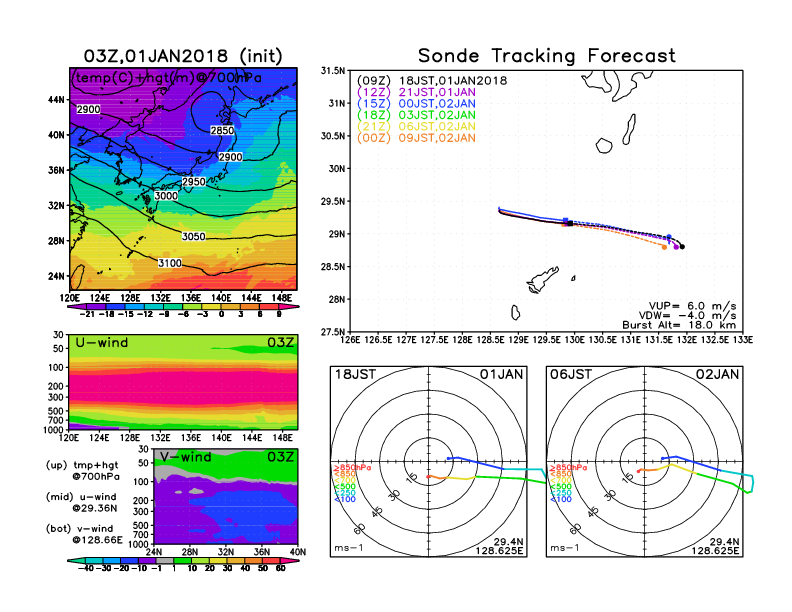Click the 2850 contour label
The width and height of the screenshot is (792, 612).
222,131
